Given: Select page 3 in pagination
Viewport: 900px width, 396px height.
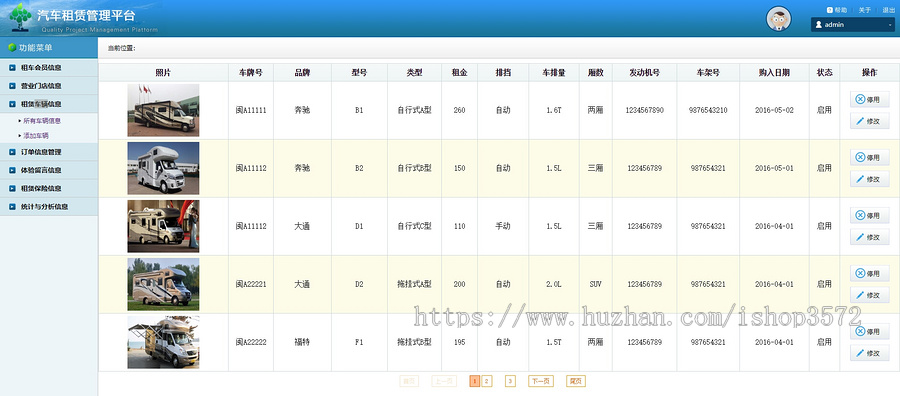Looking at the screenshot, I should [x=510, y=381].
